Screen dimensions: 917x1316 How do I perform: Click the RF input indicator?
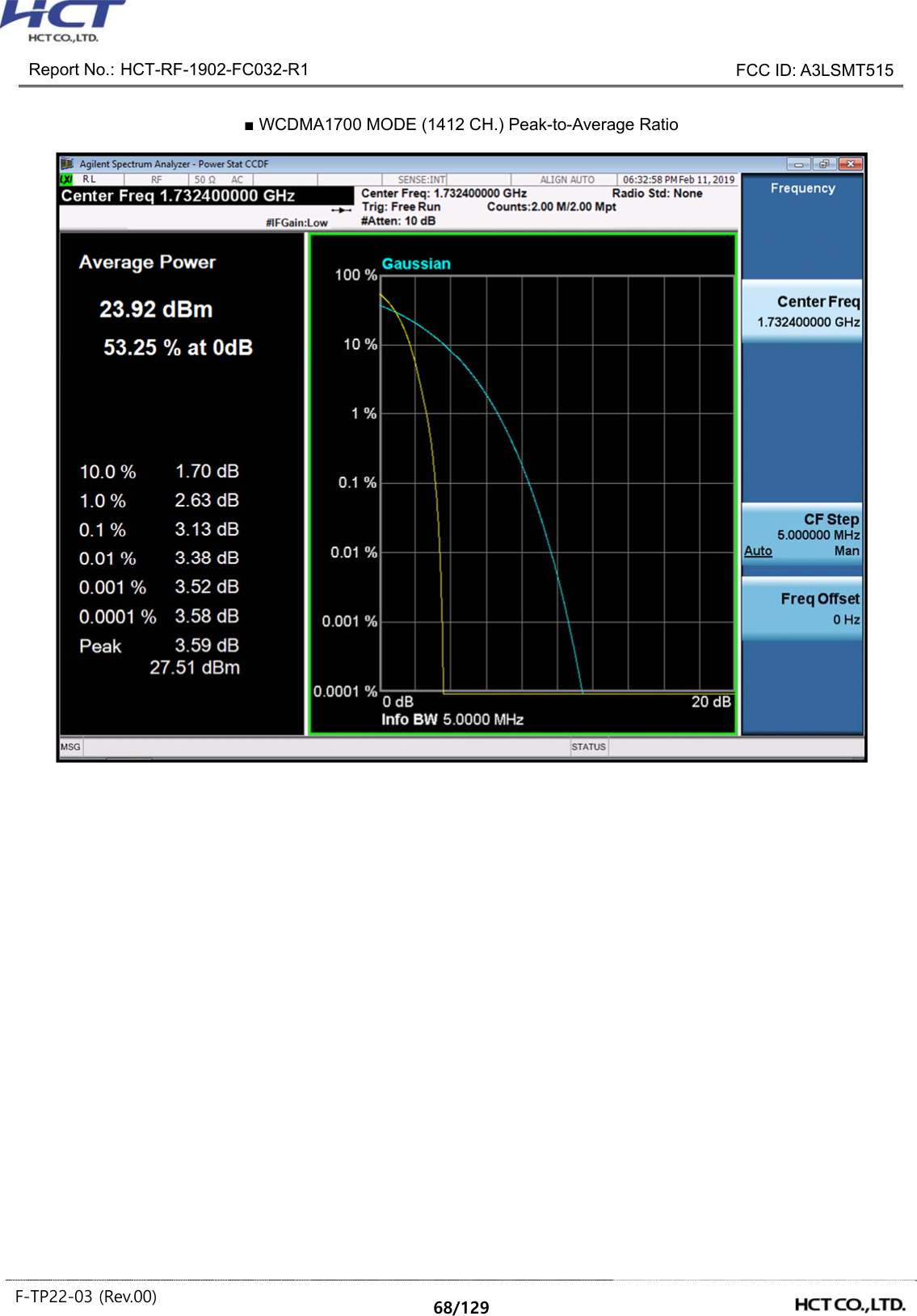[x=157, y=180]
